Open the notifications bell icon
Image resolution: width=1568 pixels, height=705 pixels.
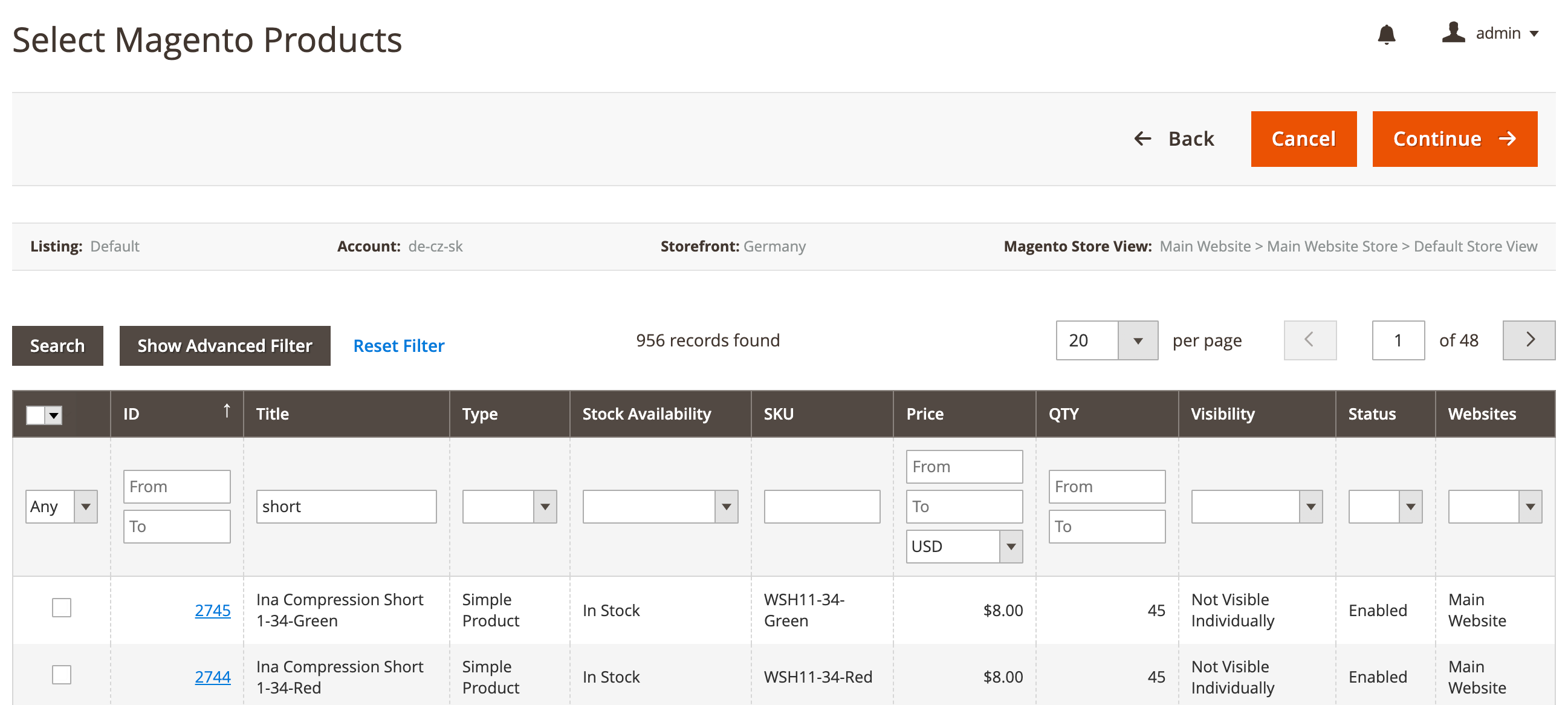[x=1388, y=34]
